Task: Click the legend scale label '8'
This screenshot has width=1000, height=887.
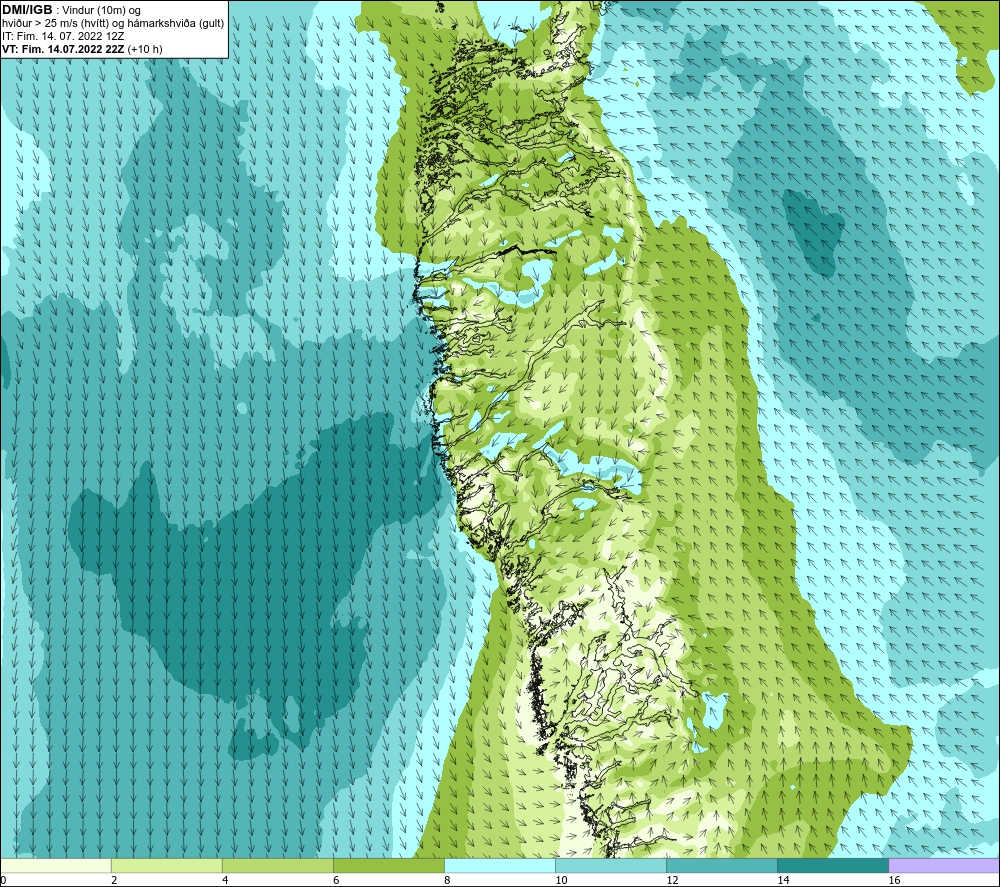Action: 447,880
